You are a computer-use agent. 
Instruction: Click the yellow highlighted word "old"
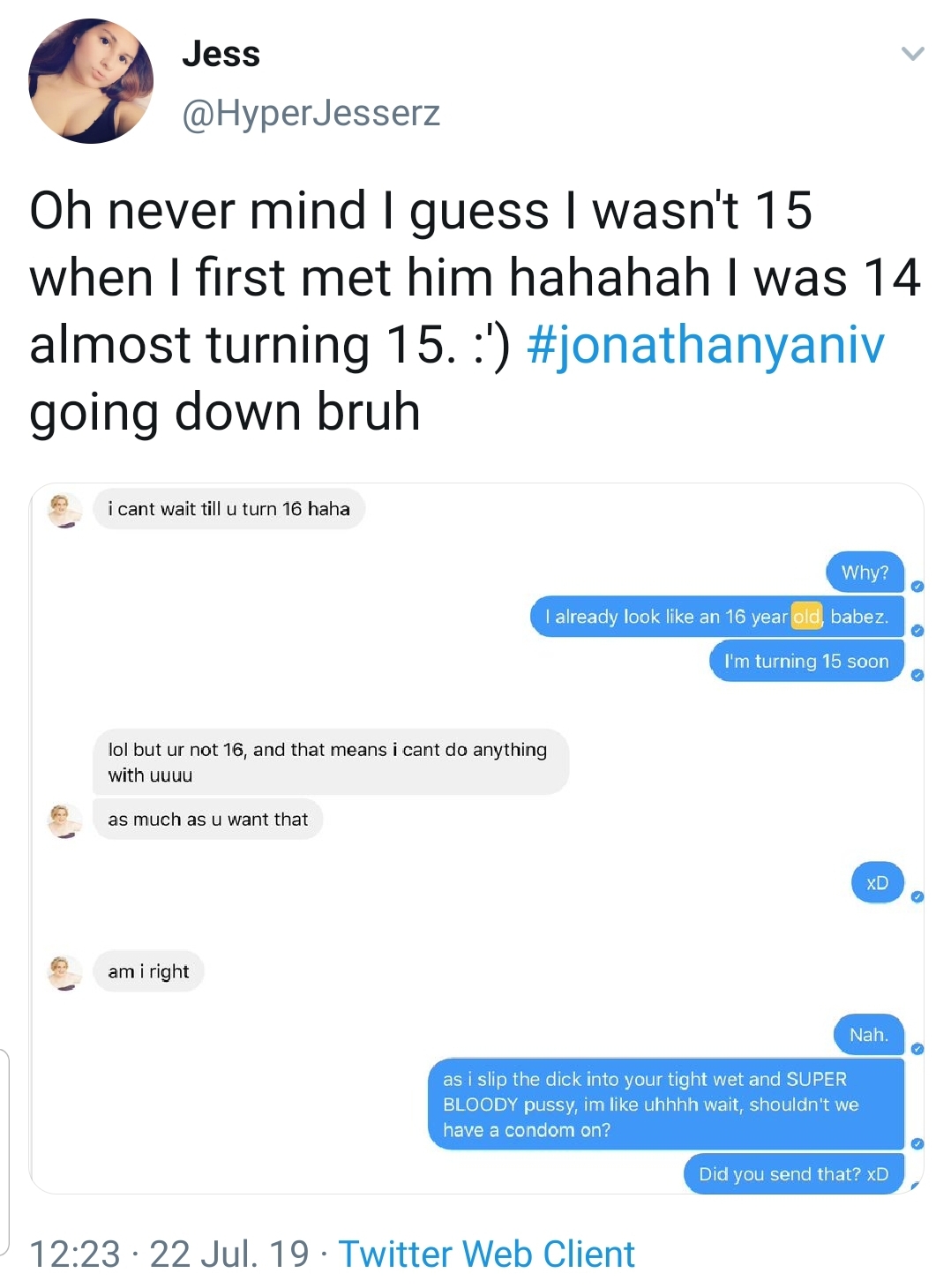tap(806, 617)
